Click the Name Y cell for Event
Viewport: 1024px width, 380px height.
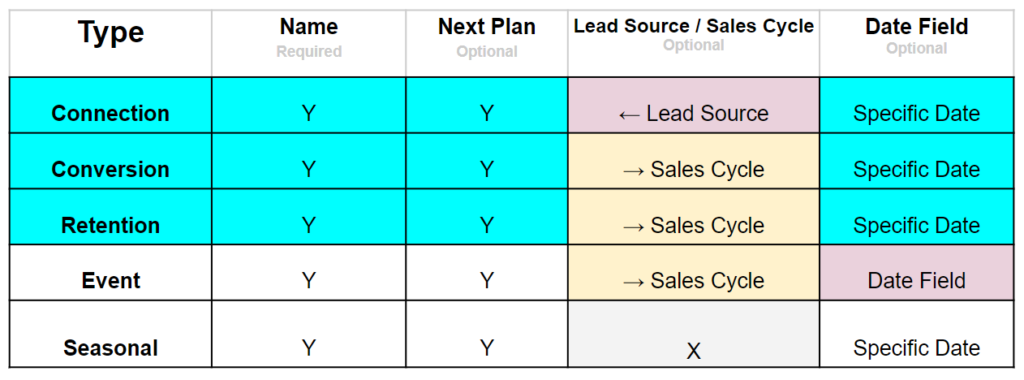tap(309, 273)
